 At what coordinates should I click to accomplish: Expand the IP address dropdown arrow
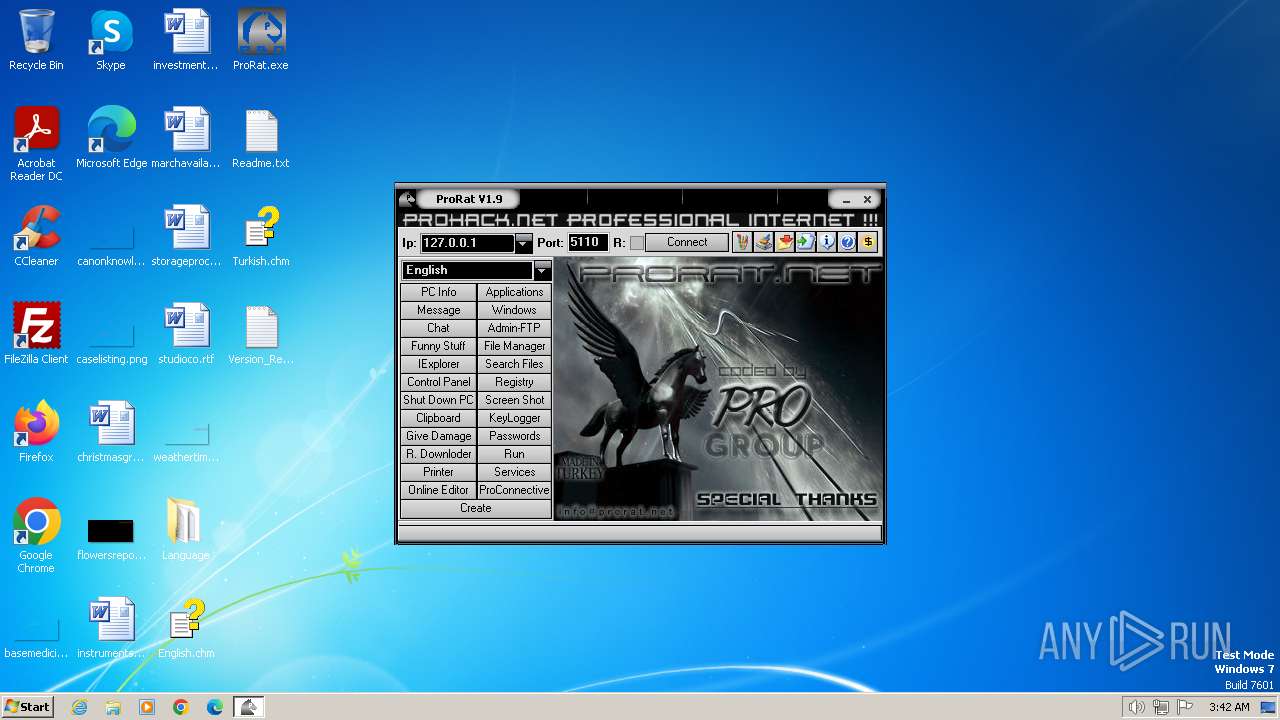524,243
